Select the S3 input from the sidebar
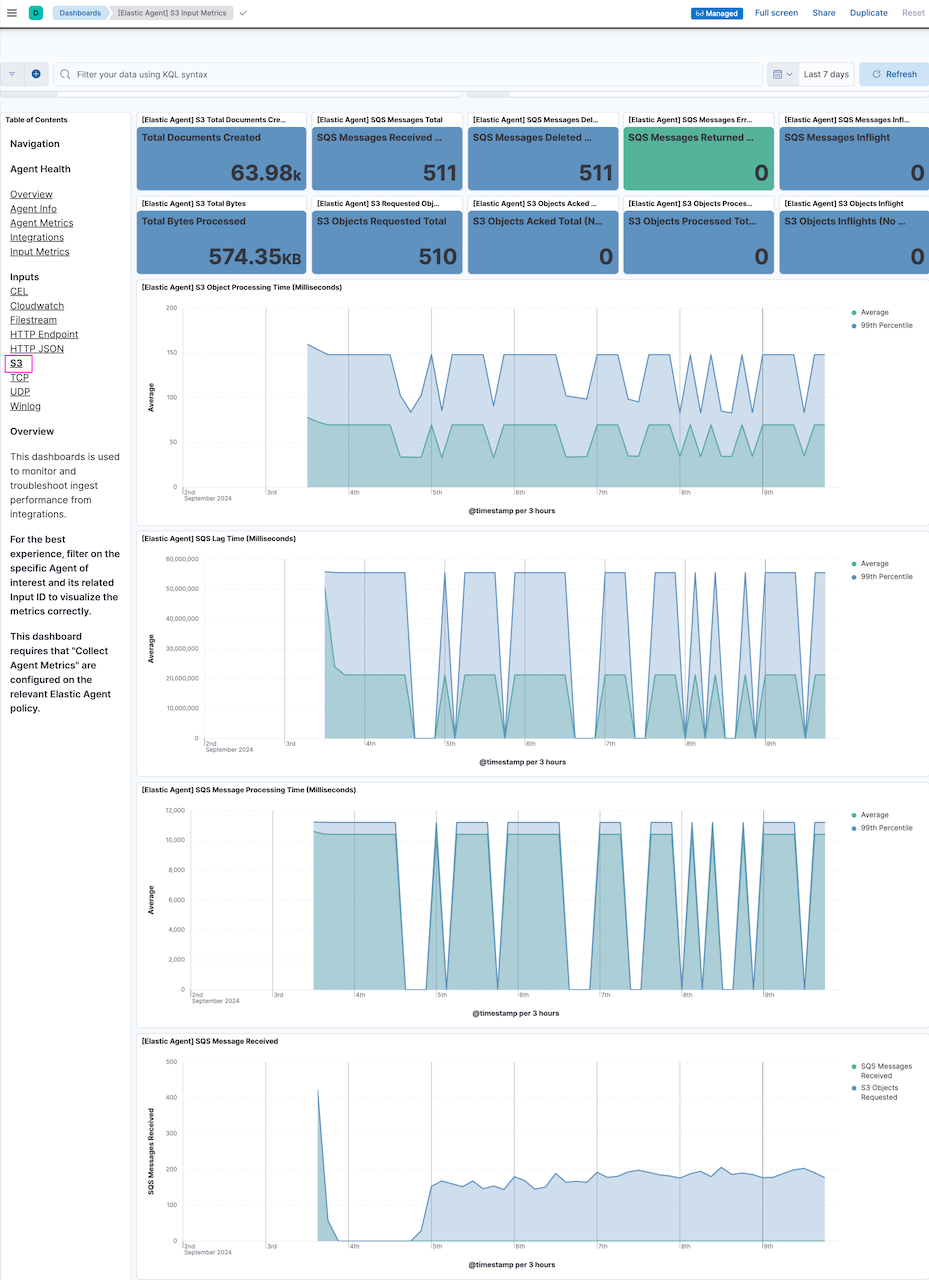Image resolution: width=929 pixels, height=1280 pixels. pos(18,363)
